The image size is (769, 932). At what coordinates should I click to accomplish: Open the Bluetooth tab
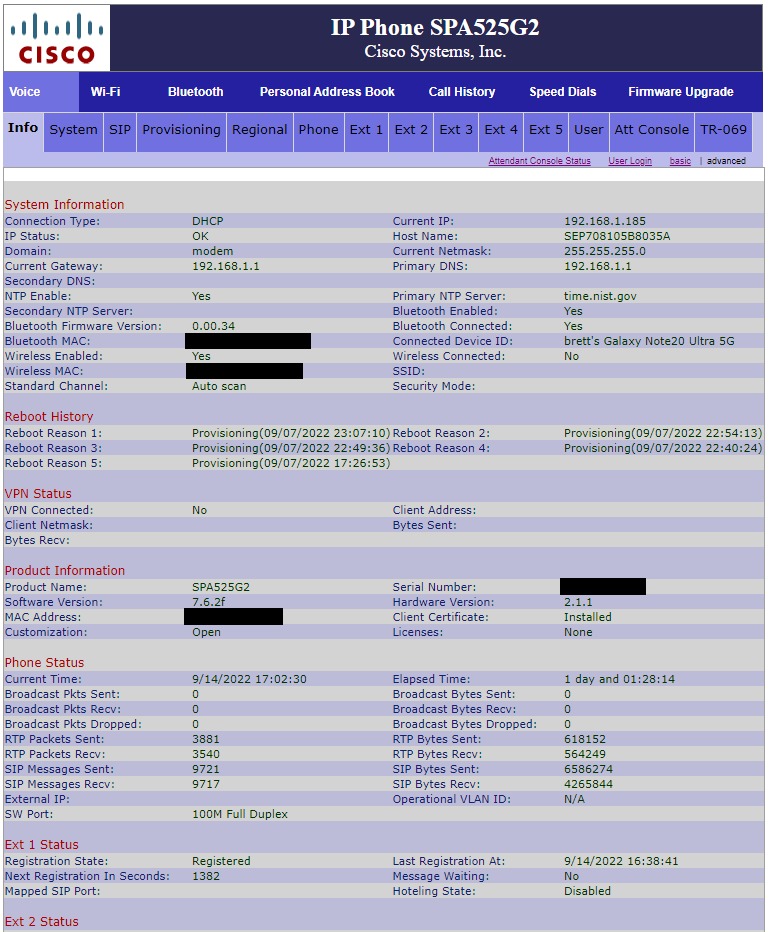click(x=196, y=92)
